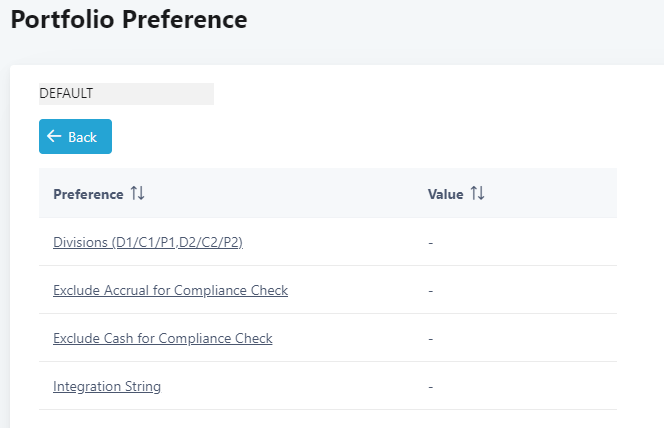Open Exclude Accrual for Compliance Check link

[170, 290]
